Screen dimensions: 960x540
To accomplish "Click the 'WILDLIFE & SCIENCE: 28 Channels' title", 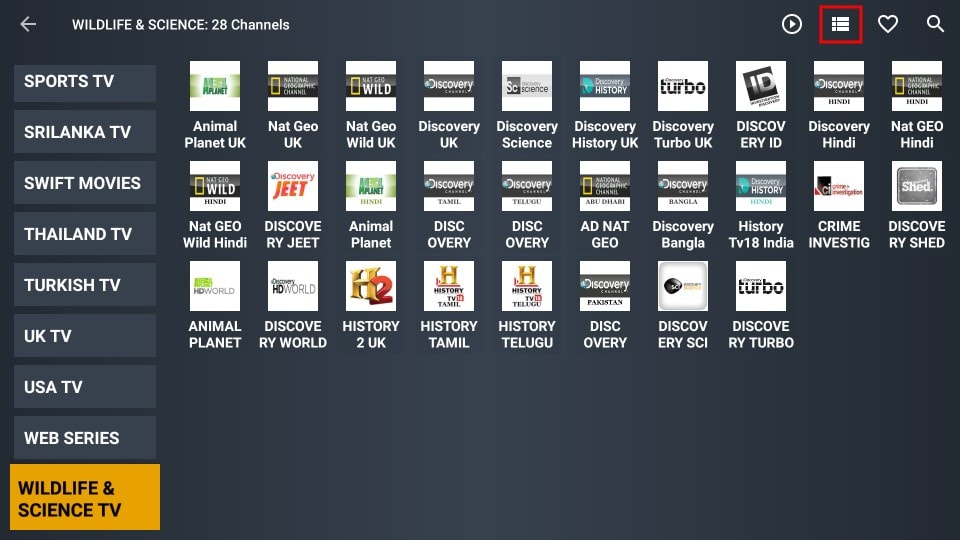I will 181,25.
